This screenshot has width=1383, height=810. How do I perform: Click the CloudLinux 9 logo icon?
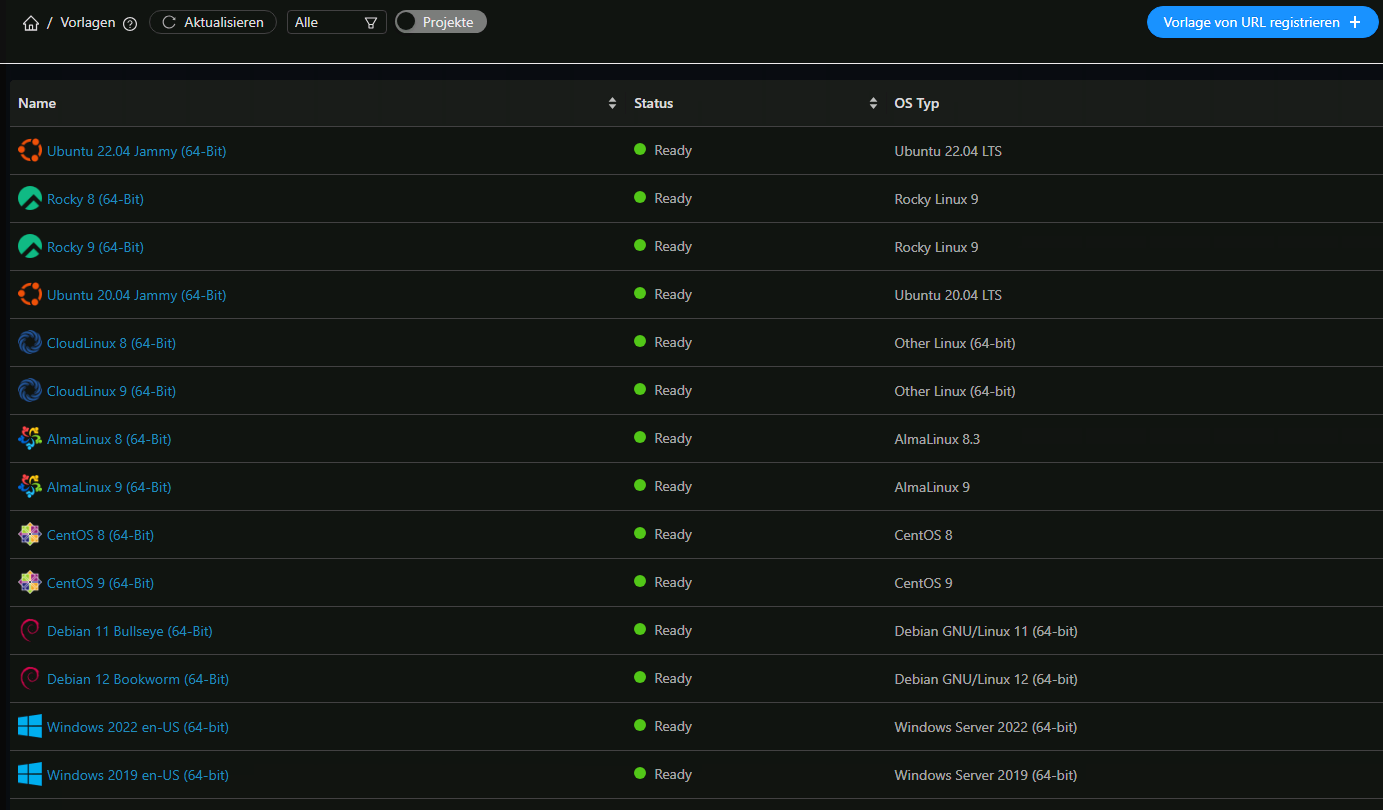pos(30,391)
